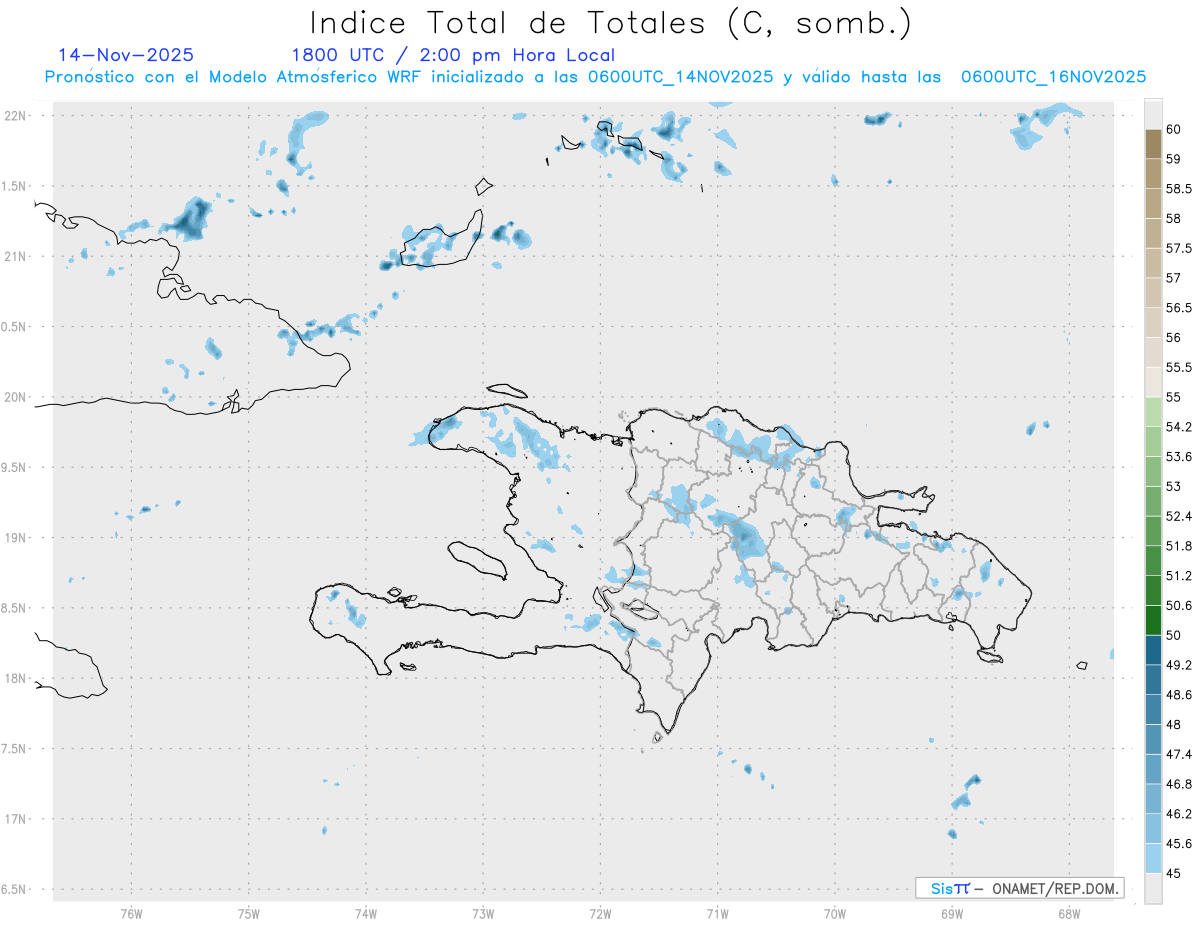Viewport: 1200px width, 927px height.
Task: Click the dark green swatch between 50 and 50.6
Action: pos(1153,620)
